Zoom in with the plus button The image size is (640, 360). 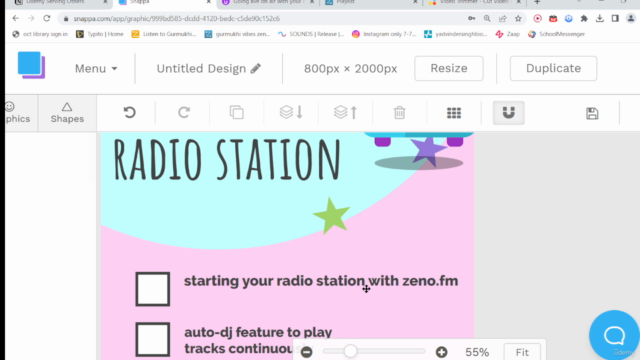[441, 352]
